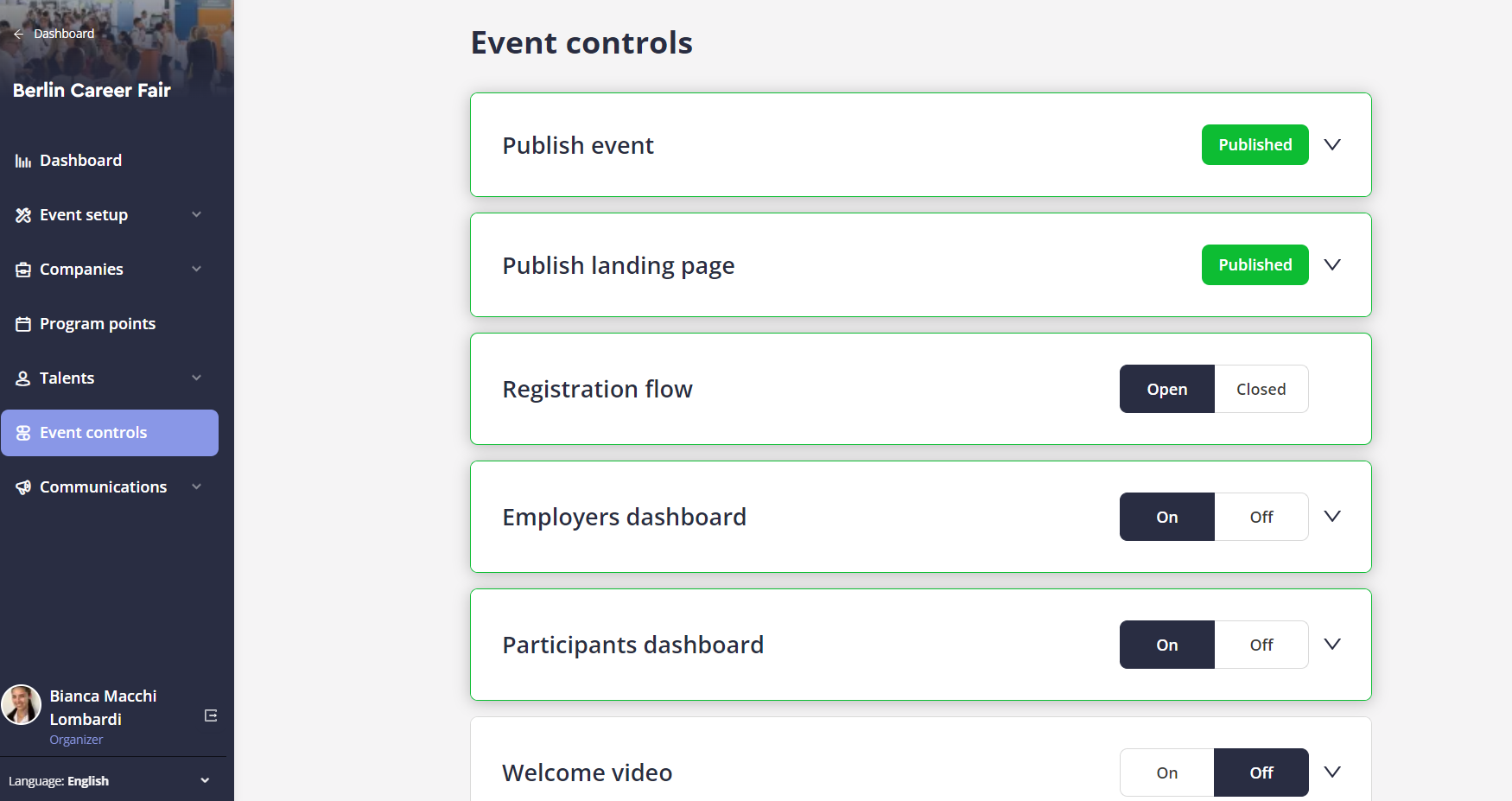Switch Welcome video to On
Image resolution: width=1512 pixels, height=801 pixels.
coord(1167,772)
